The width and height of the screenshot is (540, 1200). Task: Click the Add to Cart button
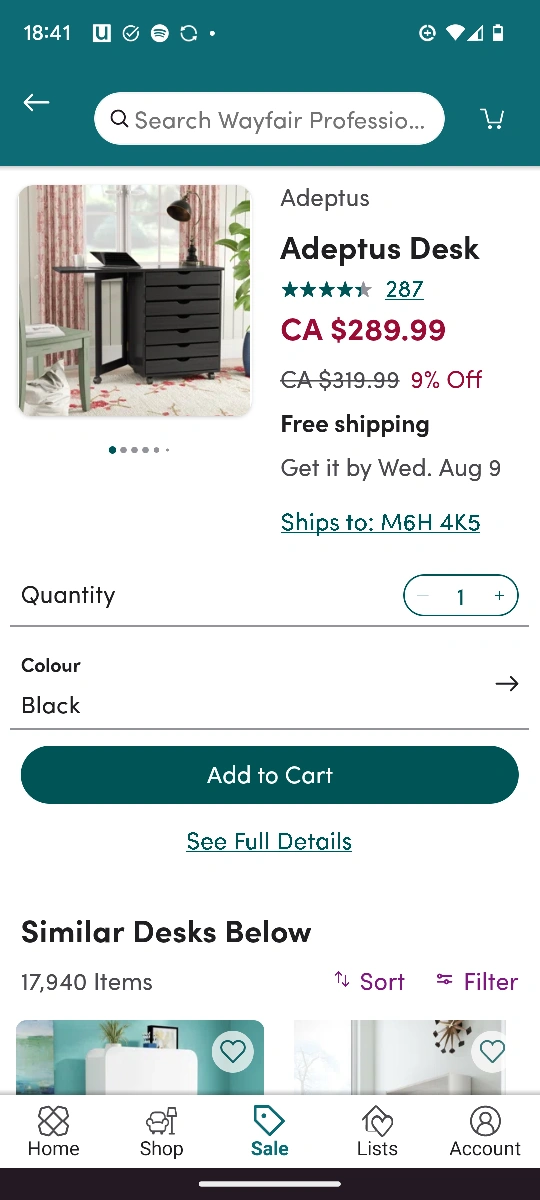270,775
